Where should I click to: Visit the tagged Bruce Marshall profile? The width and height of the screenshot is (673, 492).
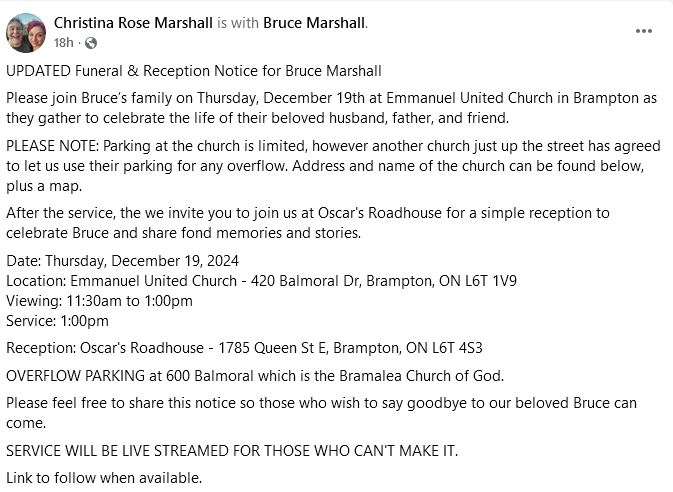click(x=314, y=23)
